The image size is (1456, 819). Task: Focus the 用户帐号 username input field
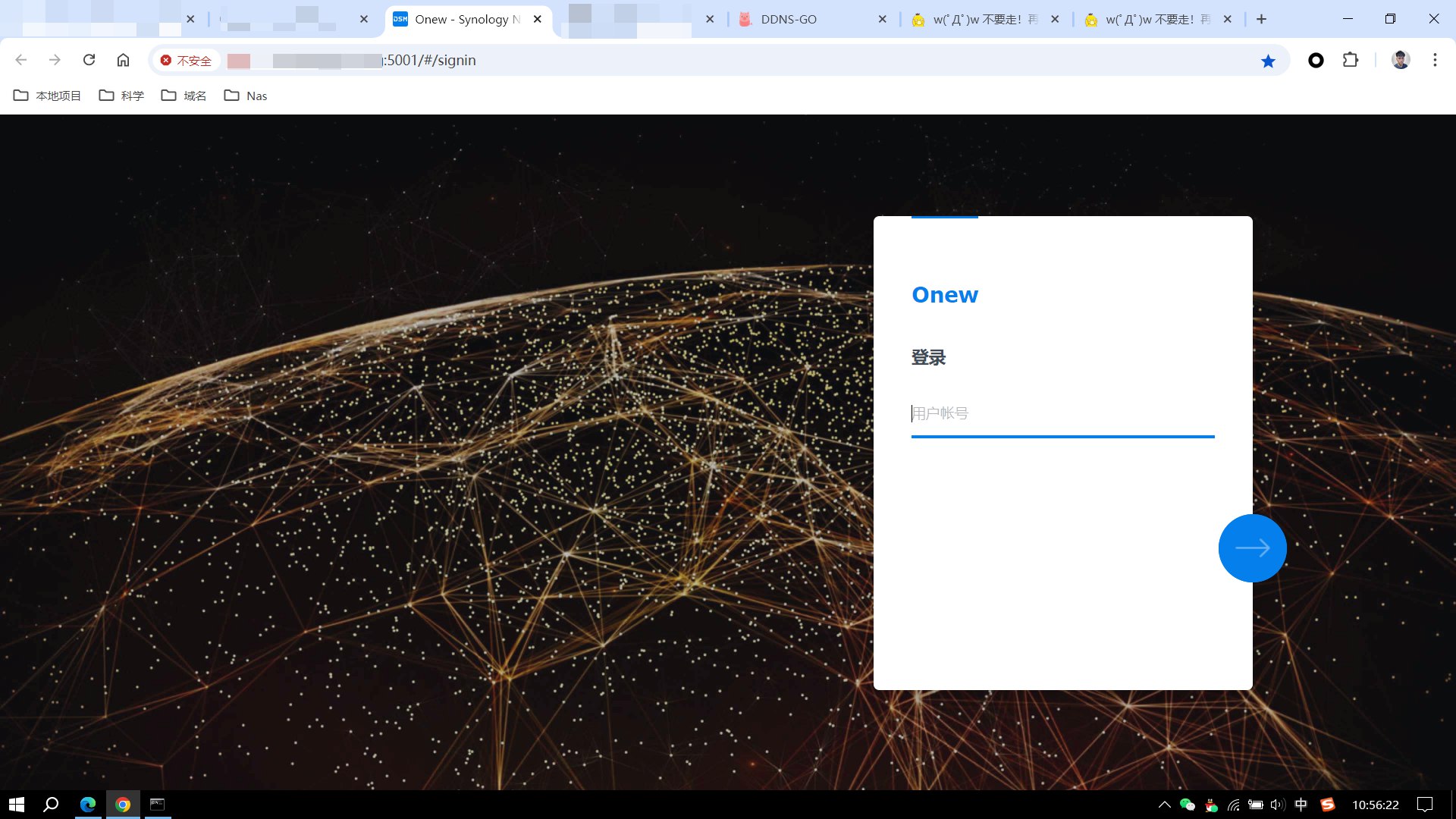(x=1062, y=414)
